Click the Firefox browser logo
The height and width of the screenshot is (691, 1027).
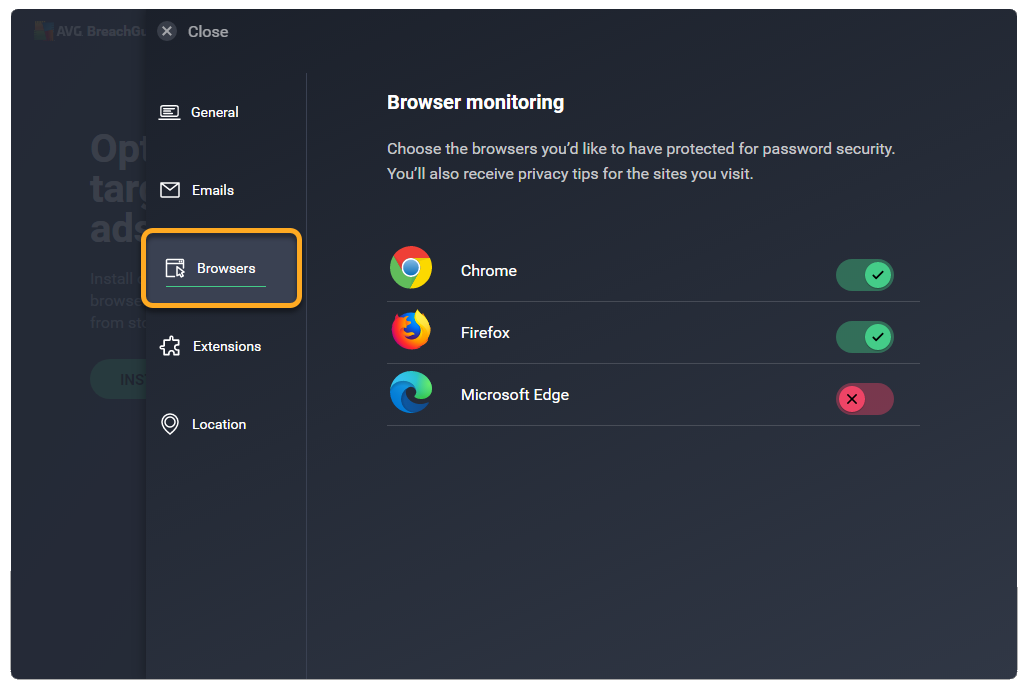[411, 330]
